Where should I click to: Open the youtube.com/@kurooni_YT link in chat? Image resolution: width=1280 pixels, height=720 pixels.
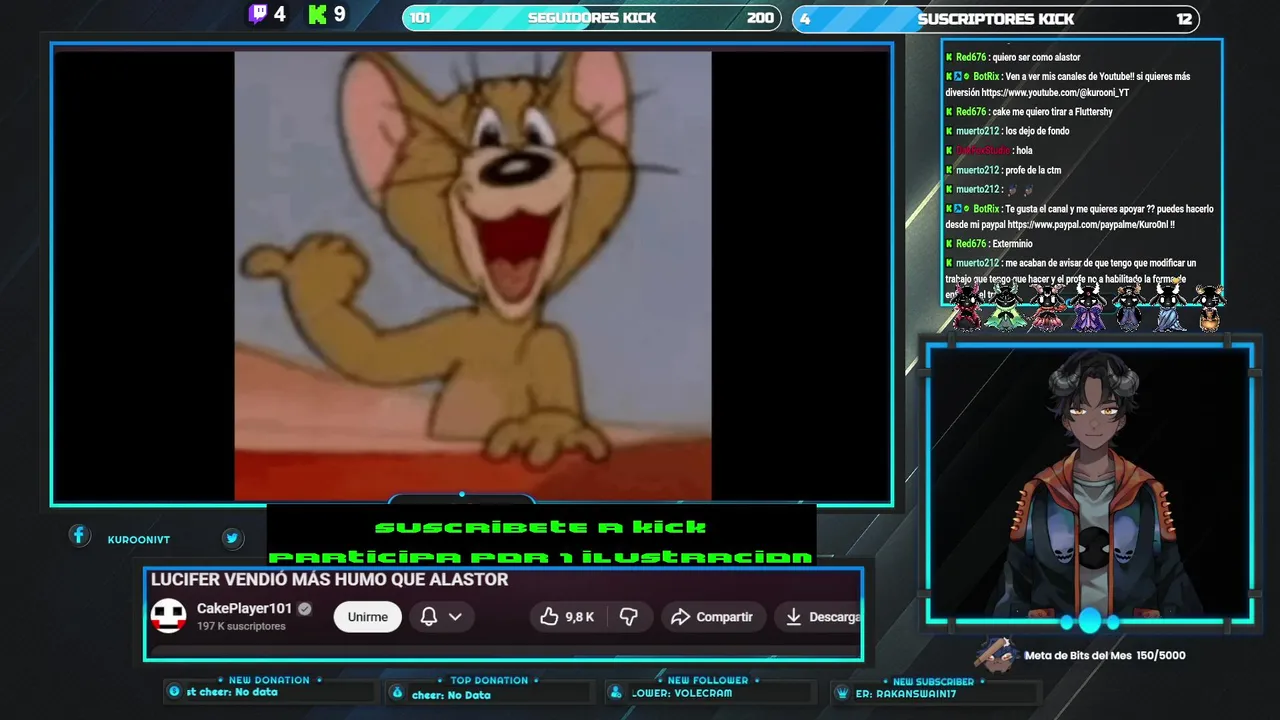(1055, 93)
